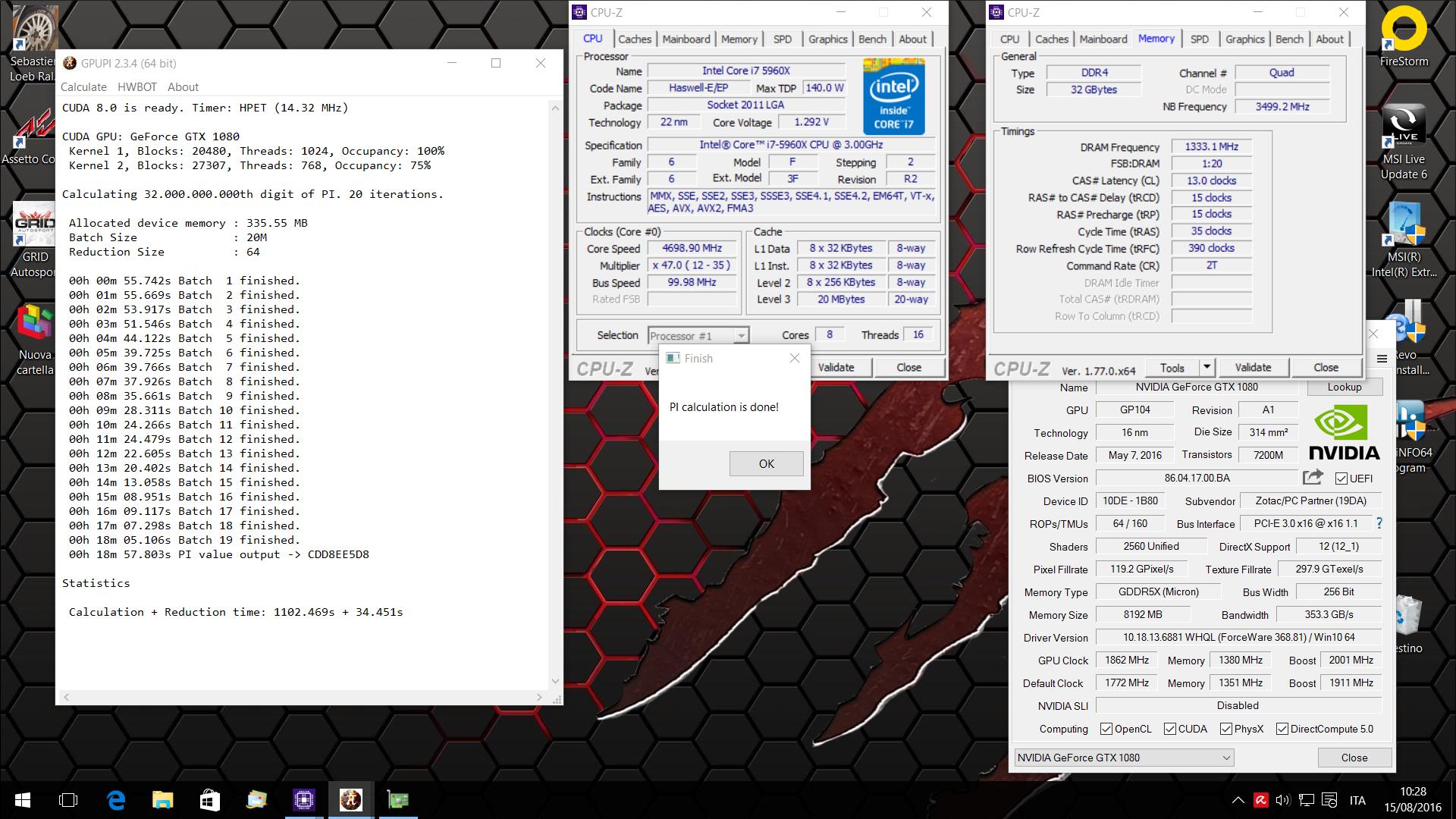Open the Tools dropdown arrow in right CPU-Z
This screenshot has width=1456, height=819.
click(1207, 367)
